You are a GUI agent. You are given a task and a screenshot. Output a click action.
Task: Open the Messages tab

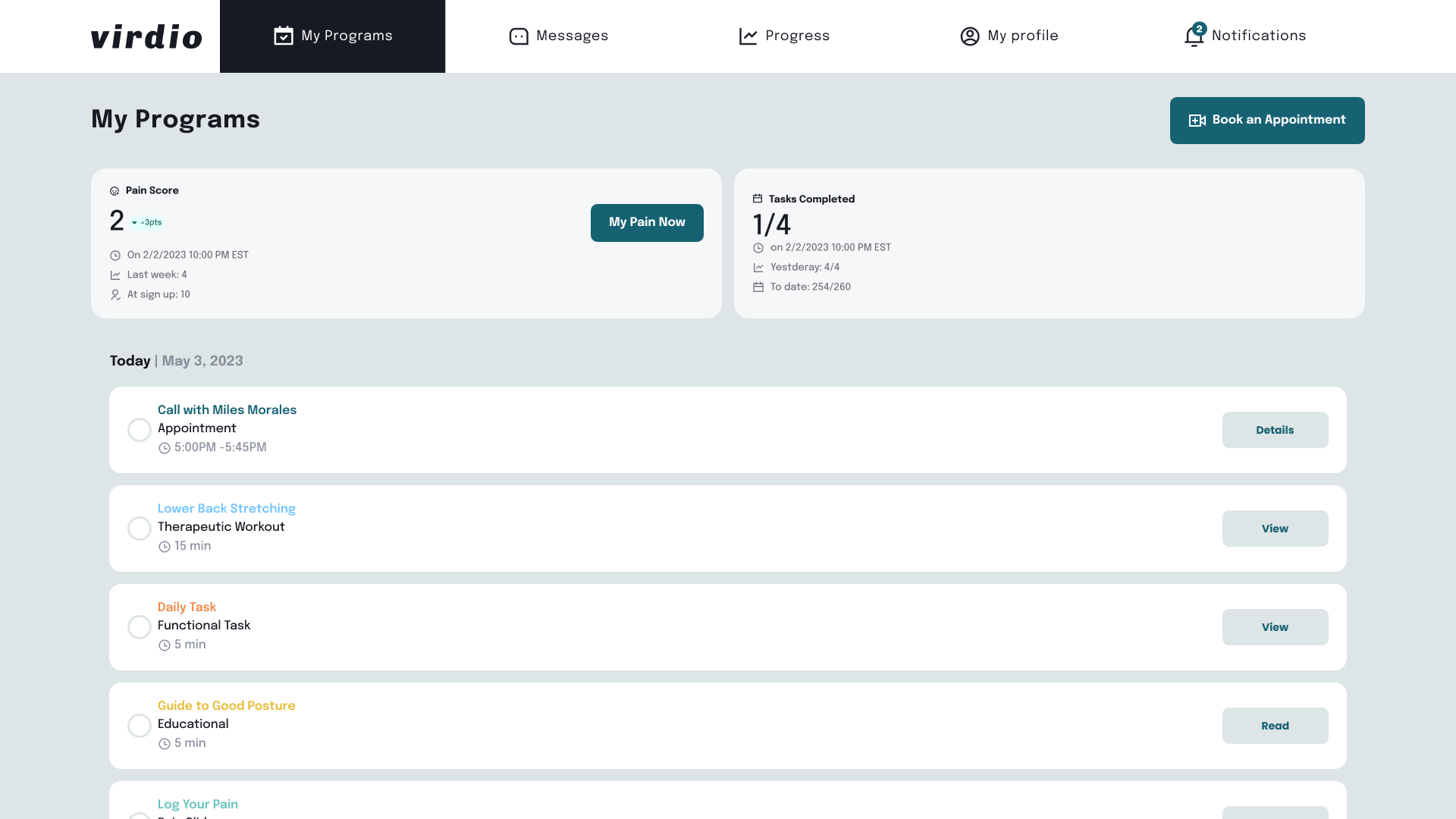click(558, 36)
